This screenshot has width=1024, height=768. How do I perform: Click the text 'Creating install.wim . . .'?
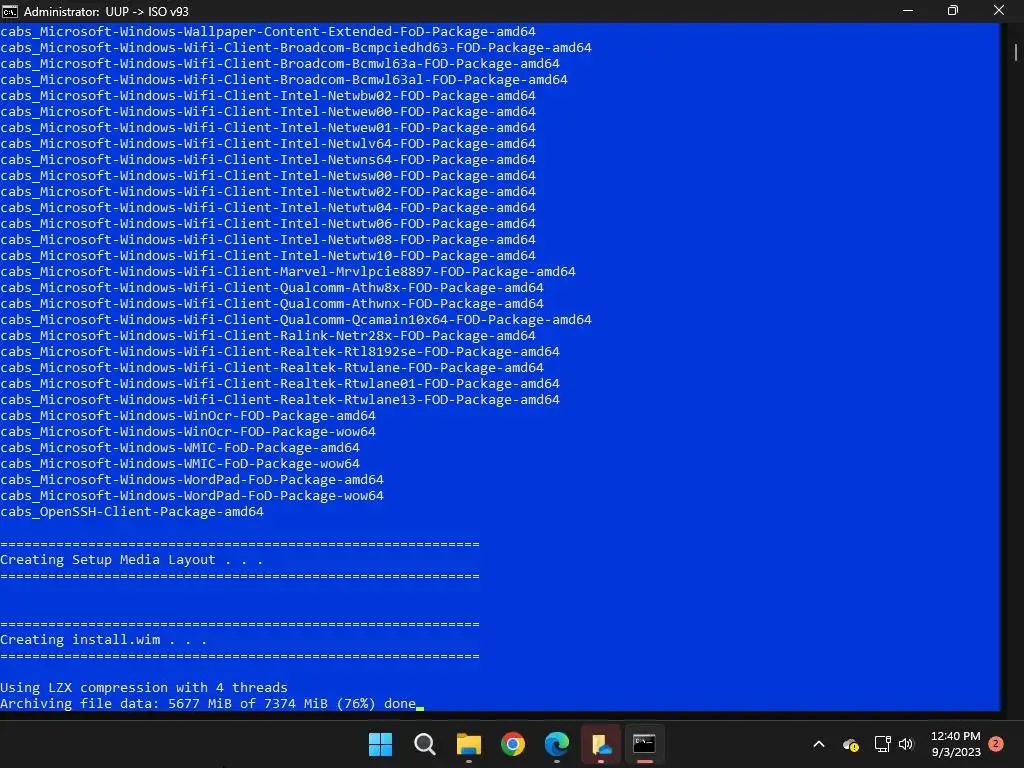click(103, 639)
